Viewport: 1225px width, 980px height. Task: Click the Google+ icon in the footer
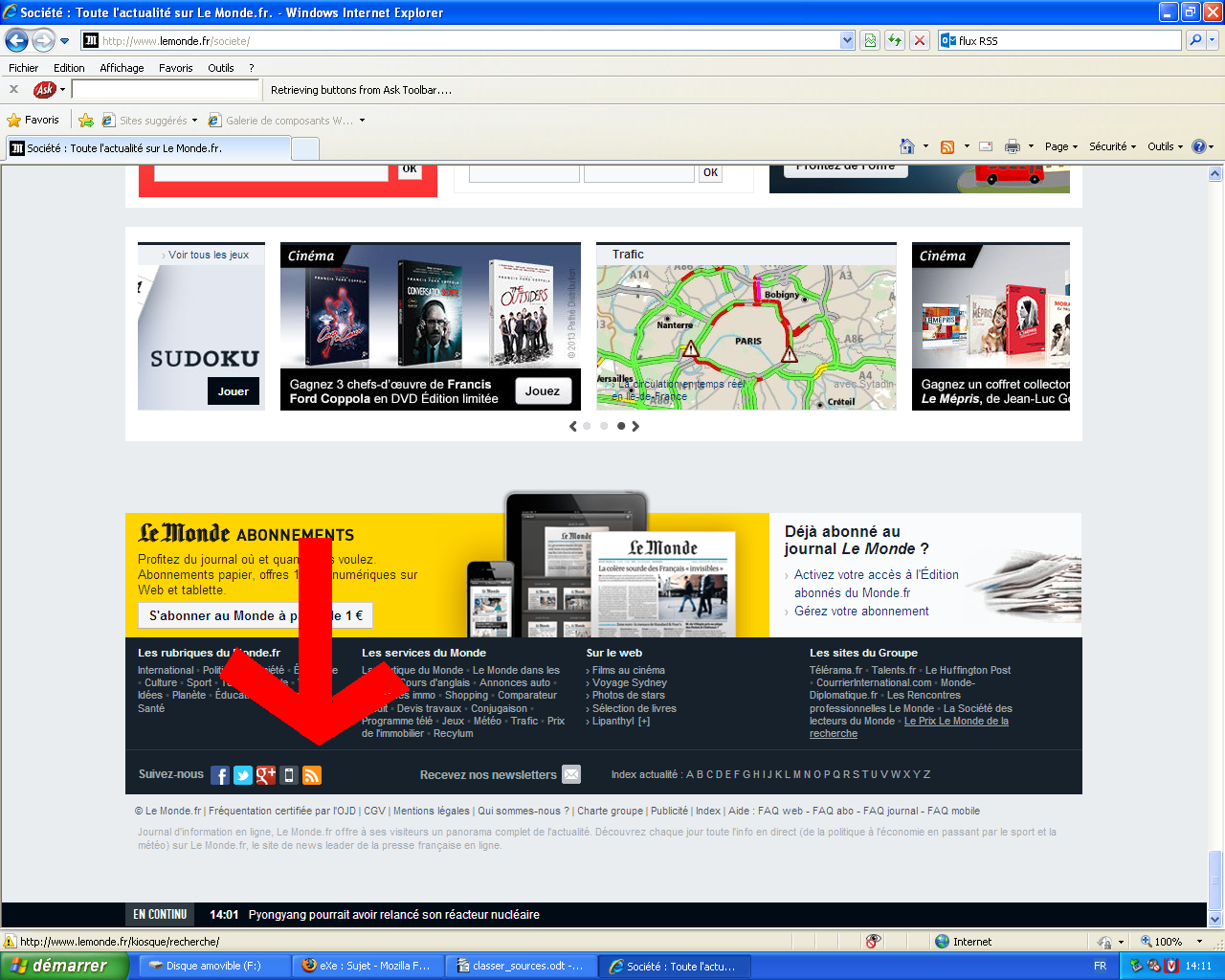(266, 775)
